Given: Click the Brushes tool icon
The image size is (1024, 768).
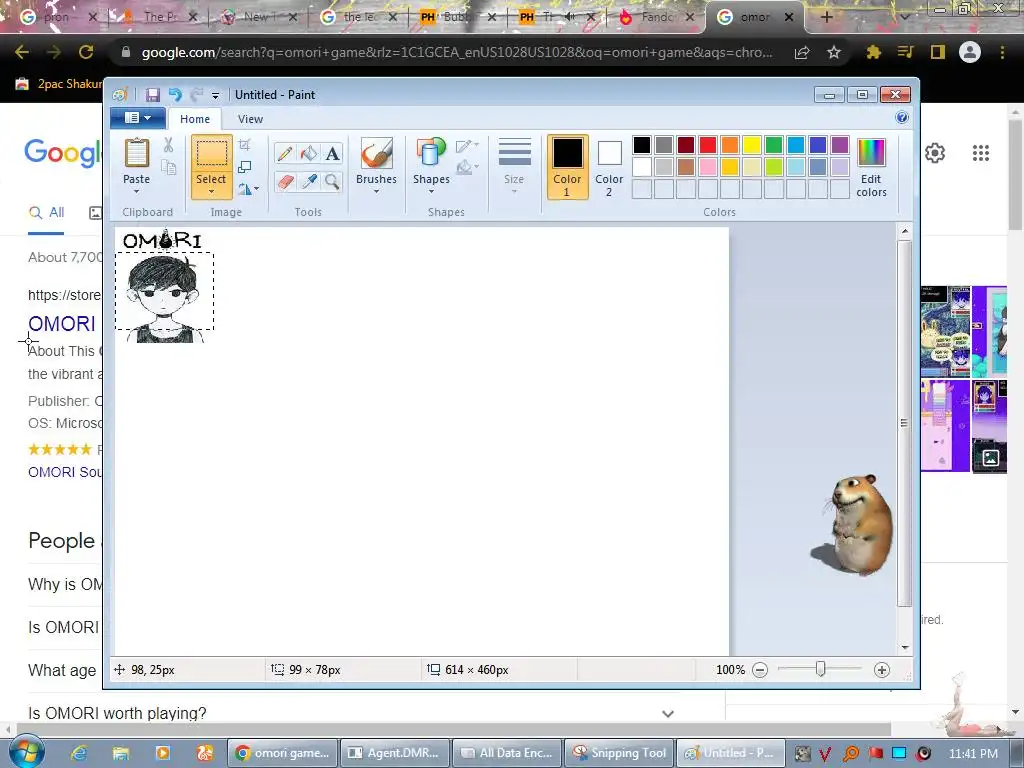Looking at the screenshot, I should (x=377, y=153).
